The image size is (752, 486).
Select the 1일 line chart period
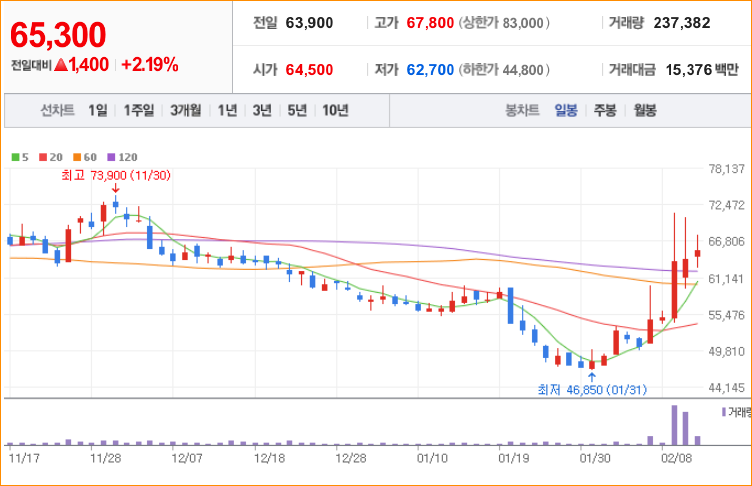(x=98, y=110)
